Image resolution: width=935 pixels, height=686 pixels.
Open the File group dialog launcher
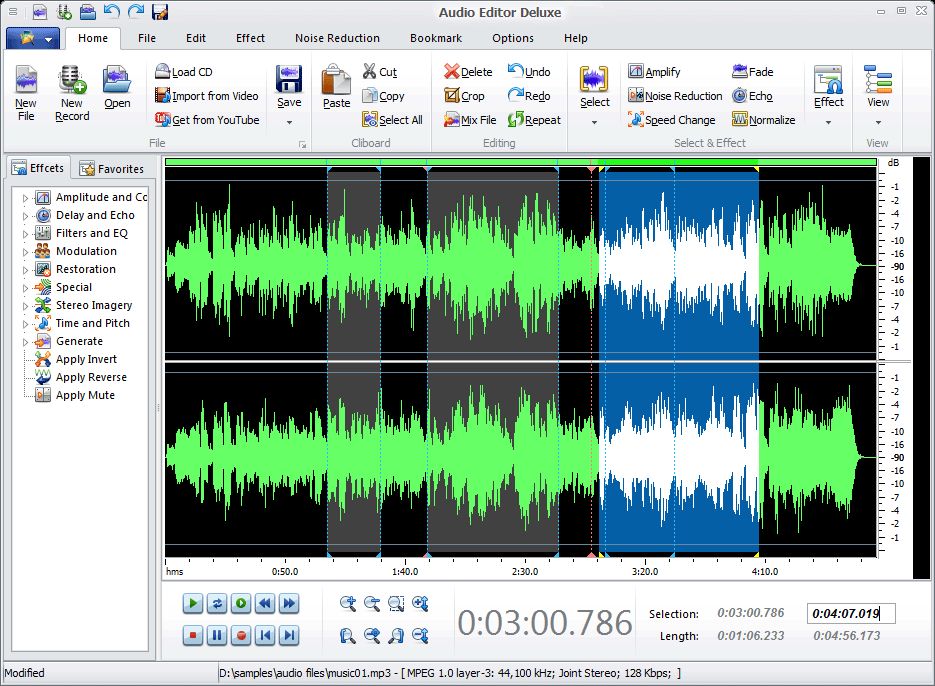(x=302, y=144)
